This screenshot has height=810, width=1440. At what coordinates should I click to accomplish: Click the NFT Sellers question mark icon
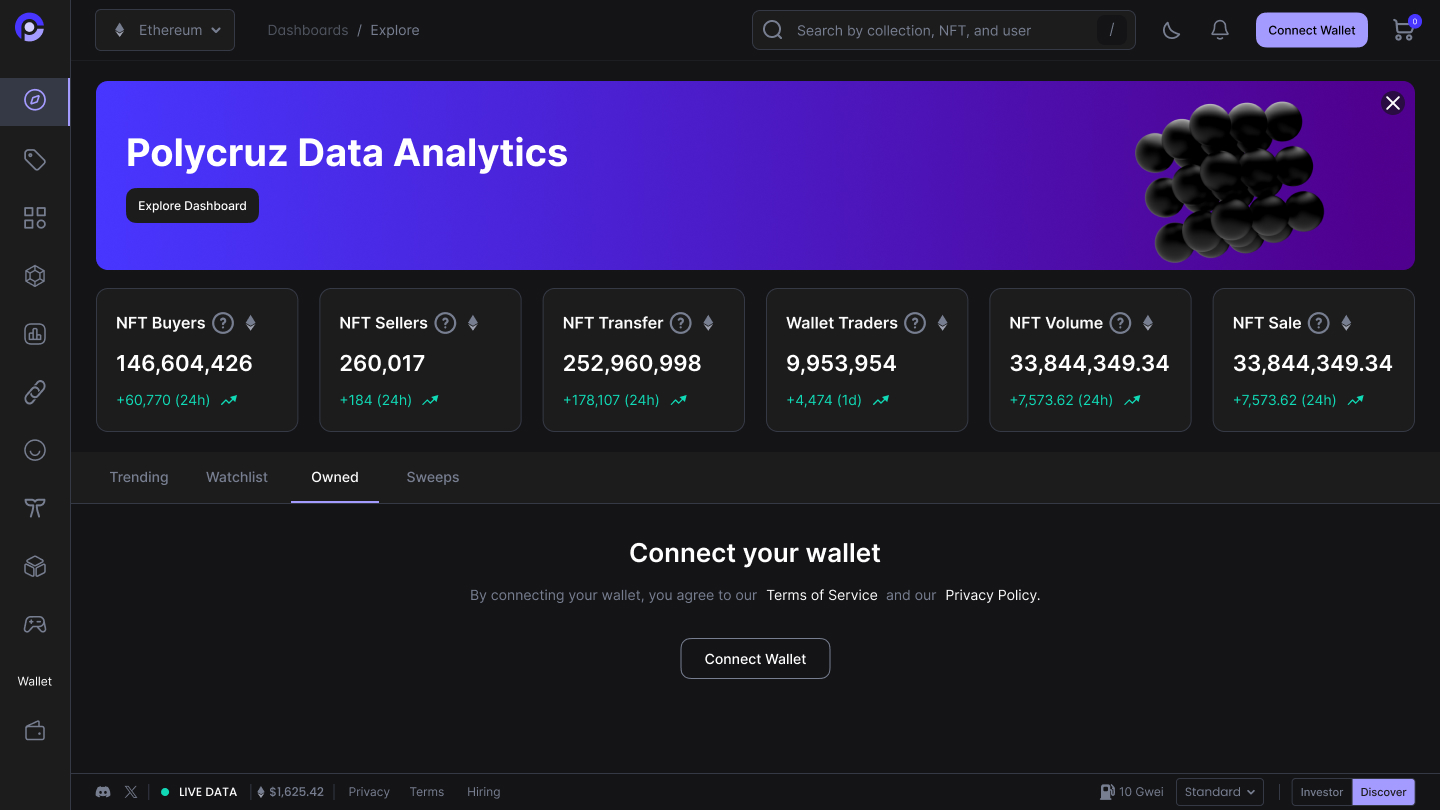pos(446,323)
